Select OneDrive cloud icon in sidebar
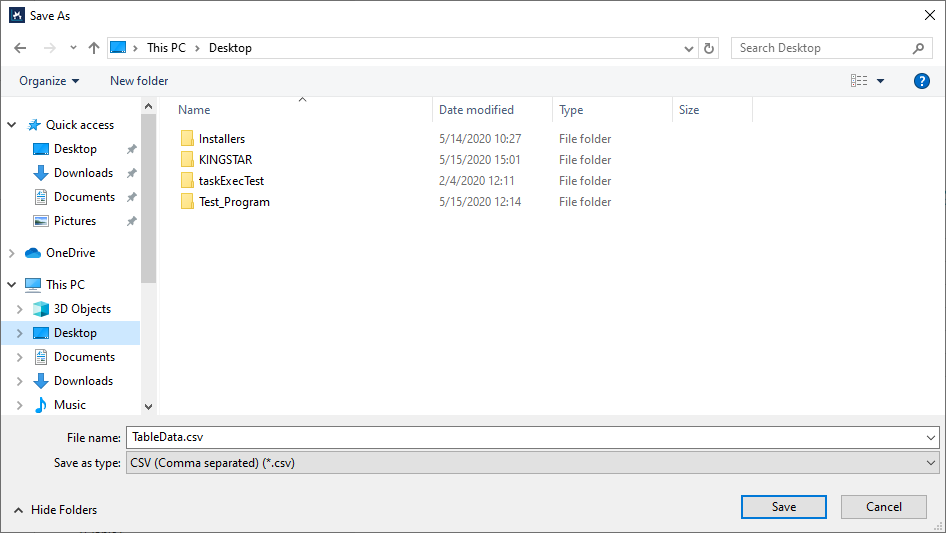This screenshot has height=533, width=946. pyautogui.click(x=33, y=253)
